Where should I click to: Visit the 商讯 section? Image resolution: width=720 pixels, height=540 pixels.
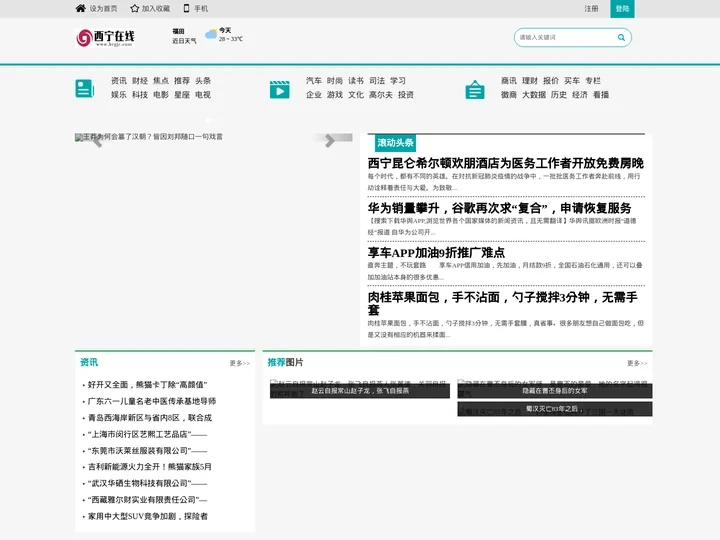click(x=509, y=81)
